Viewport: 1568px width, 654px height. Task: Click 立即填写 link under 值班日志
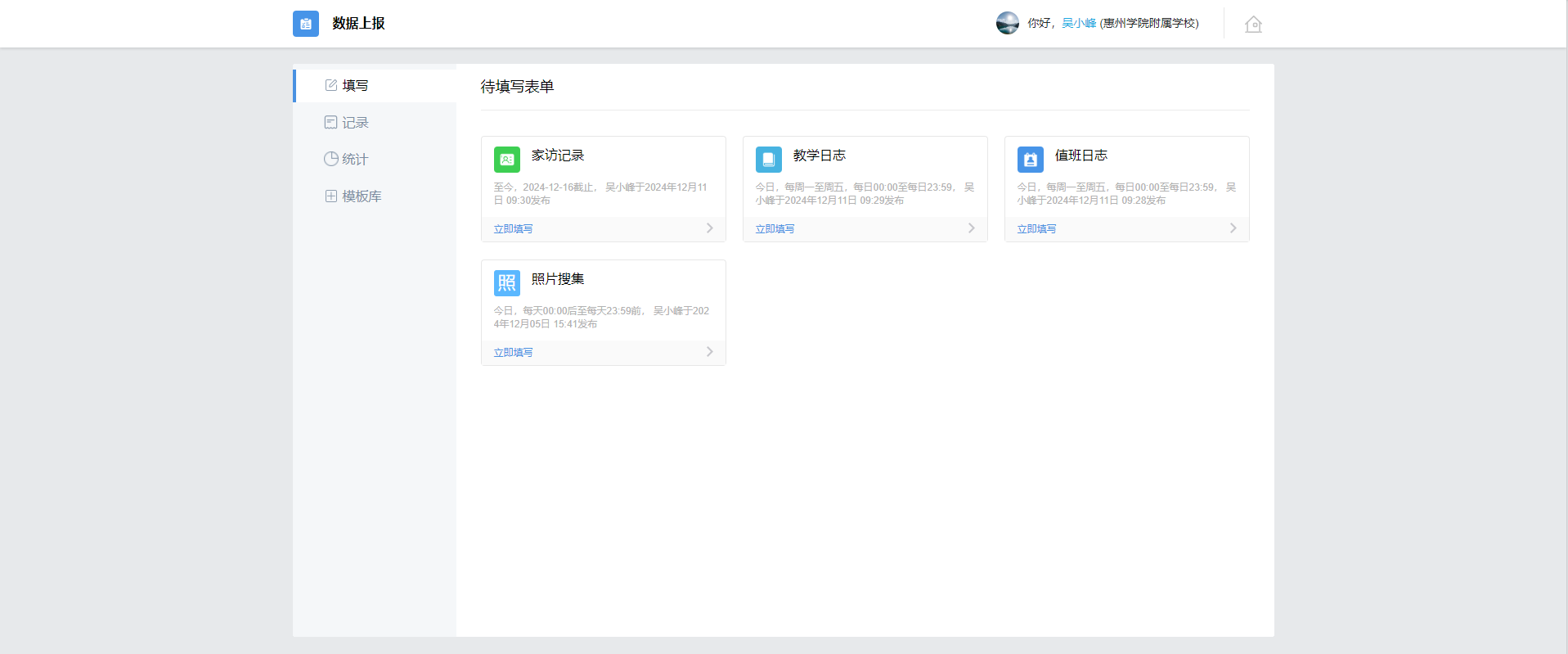(1036, 229)
